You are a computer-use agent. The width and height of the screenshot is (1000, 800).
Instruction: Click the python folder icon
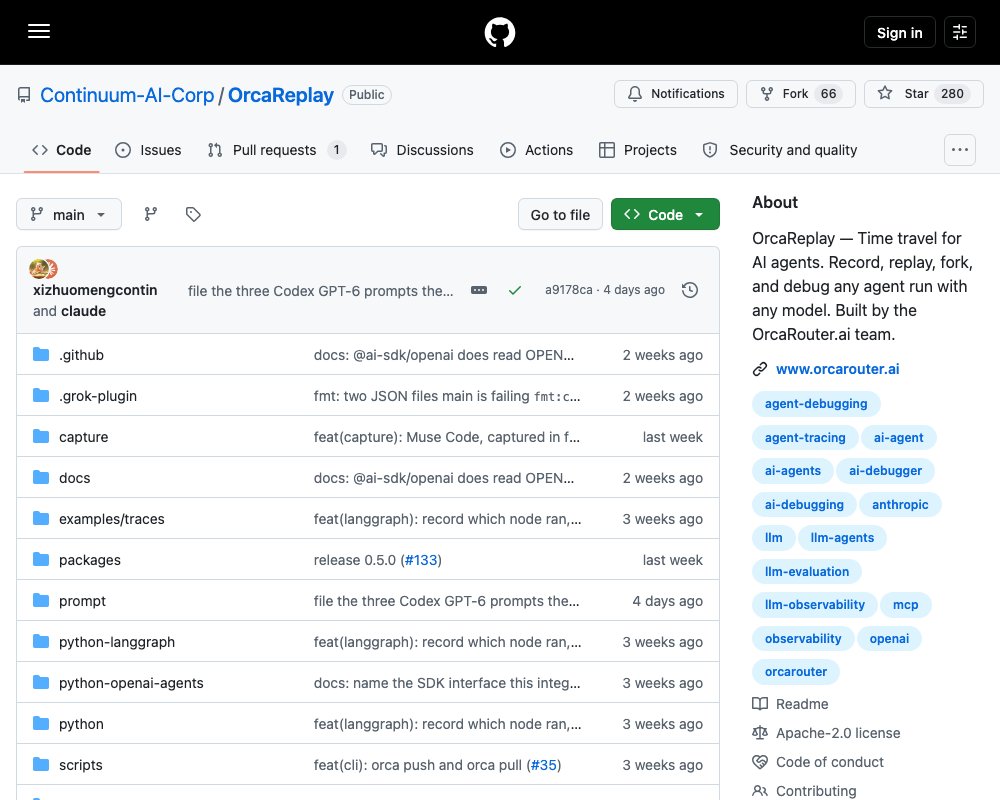(41, 723)
